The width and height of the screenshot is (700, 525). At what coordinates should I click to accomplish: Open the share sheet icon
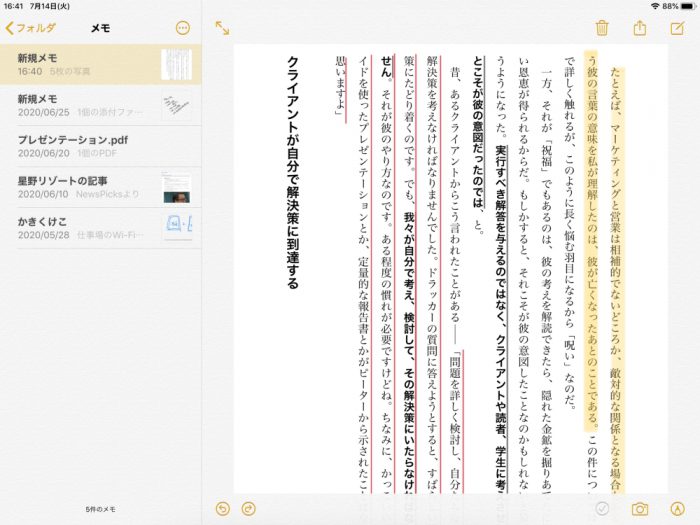(640, 28)
